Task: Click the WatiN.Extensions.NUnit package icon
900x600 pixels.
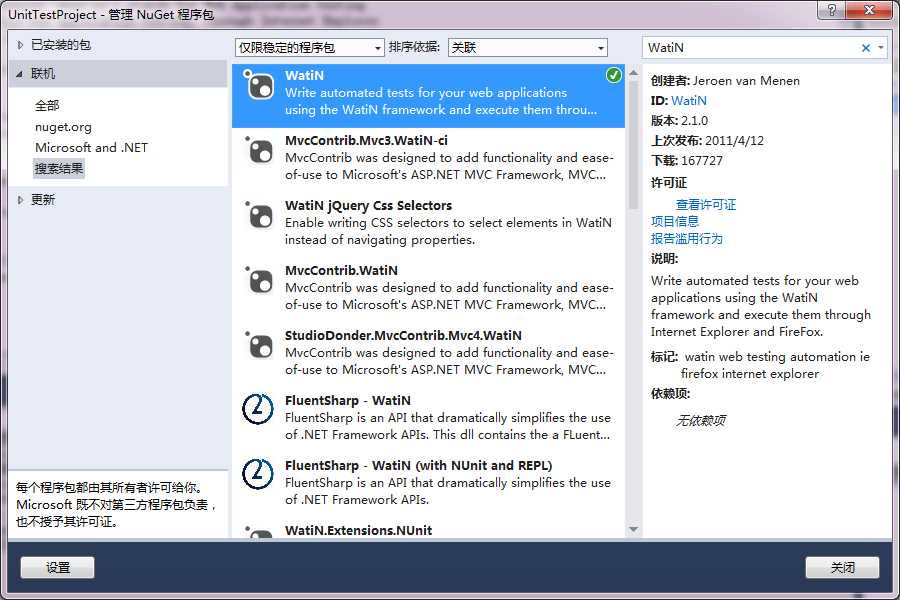Action: tap(259, 532)
